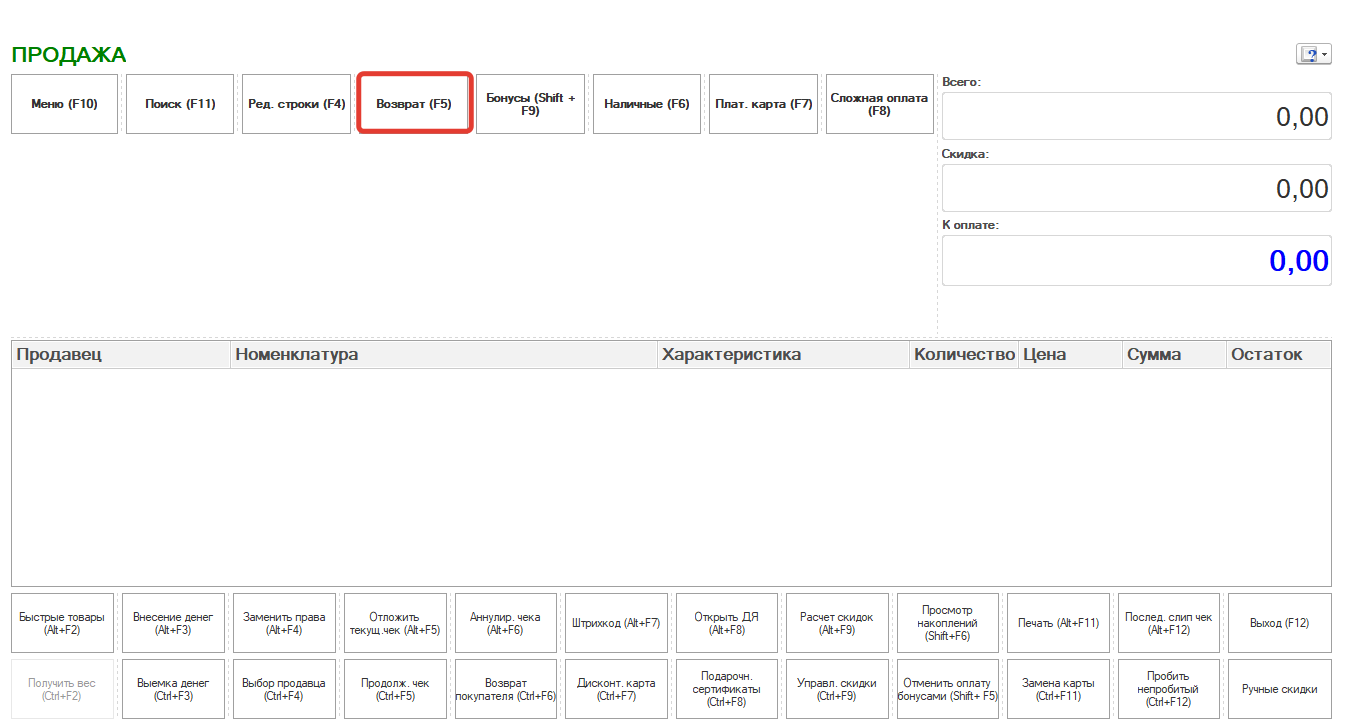Open Быстрые товары (Alt+F2)
The image size is (1348, 721).
[63, 623]
